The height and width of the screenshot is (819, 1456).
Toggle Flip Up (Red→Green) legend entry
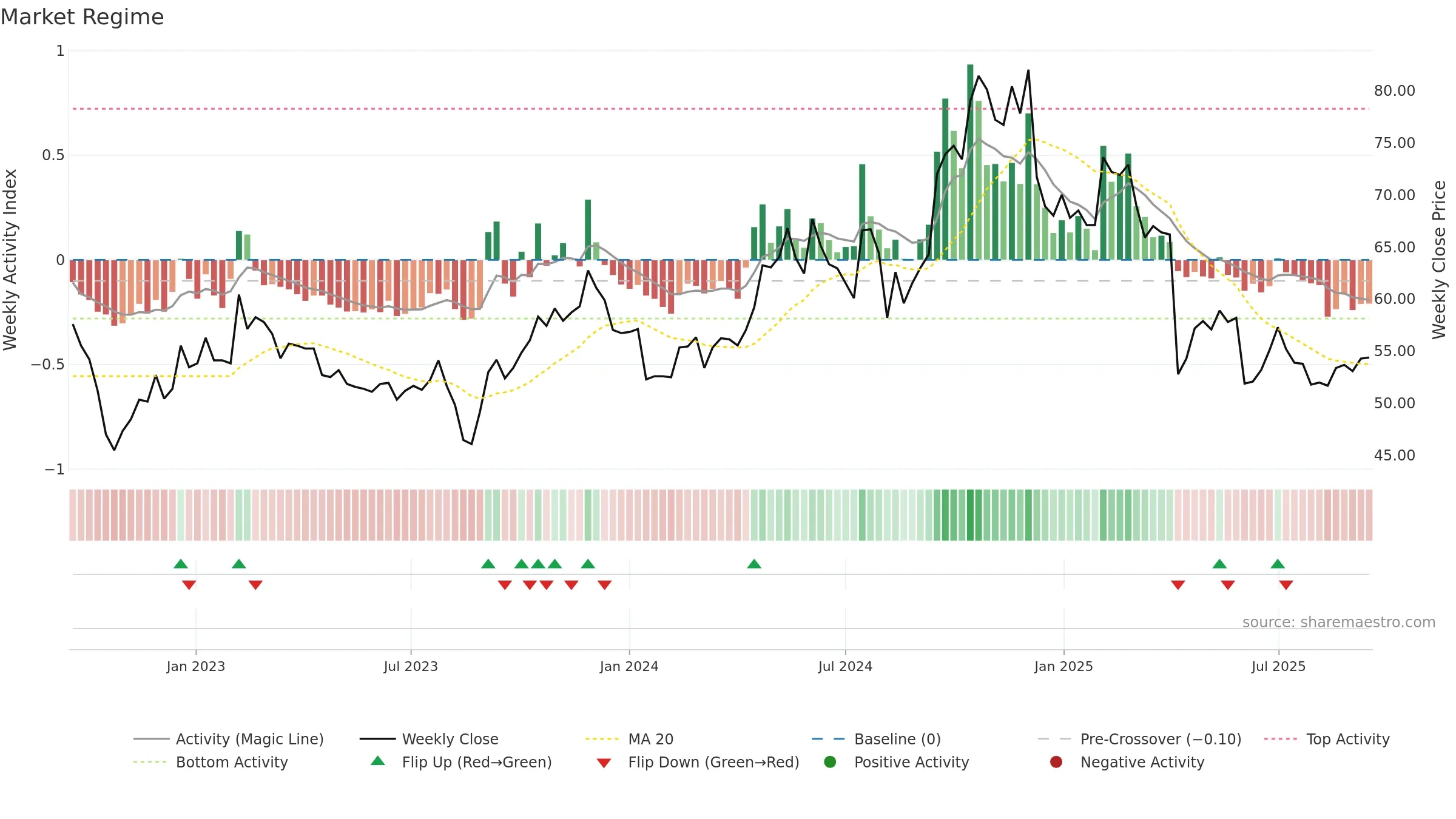[x=461, y=762]
